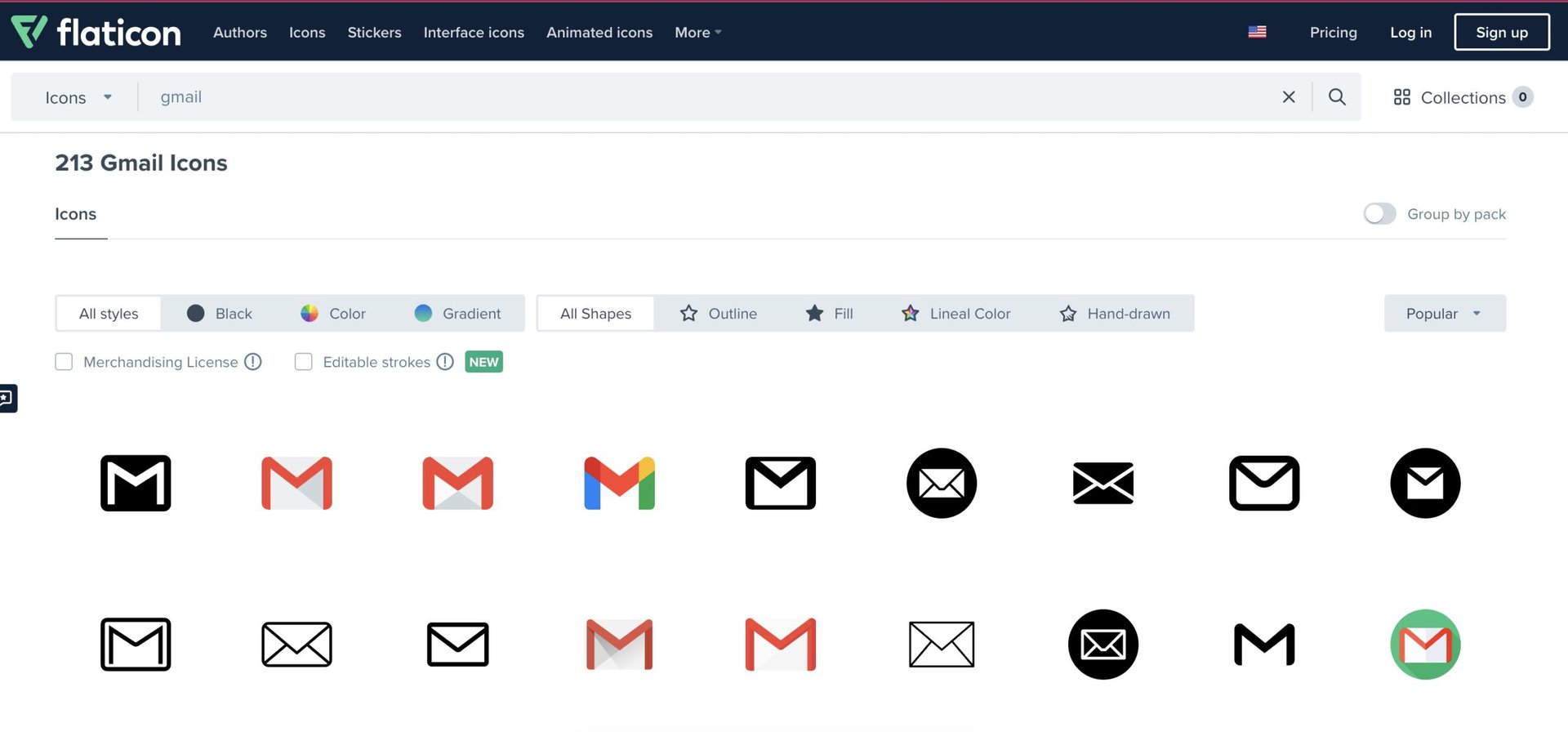Check the Editable strokes checkbox
This screenshot has height=732, width=1568.
coord(303,361)
